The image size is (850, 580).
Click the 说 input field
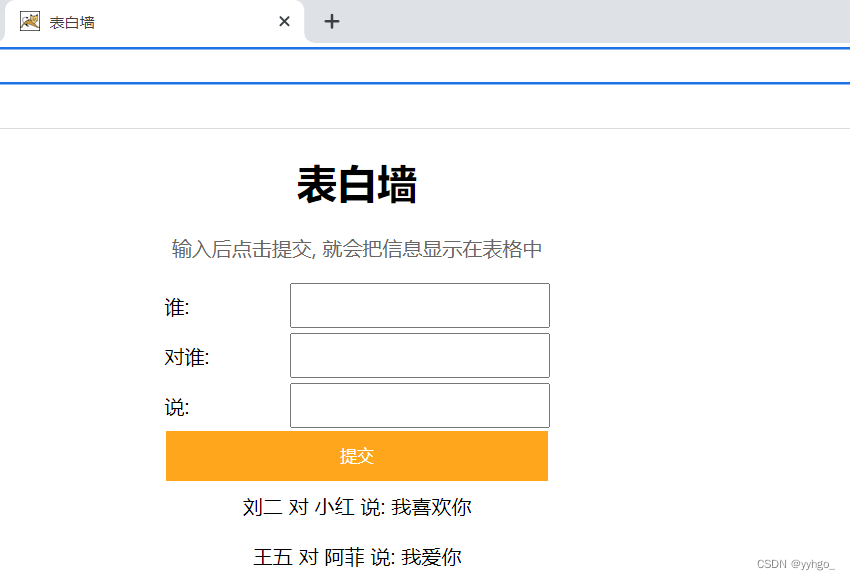coord(419,405)
